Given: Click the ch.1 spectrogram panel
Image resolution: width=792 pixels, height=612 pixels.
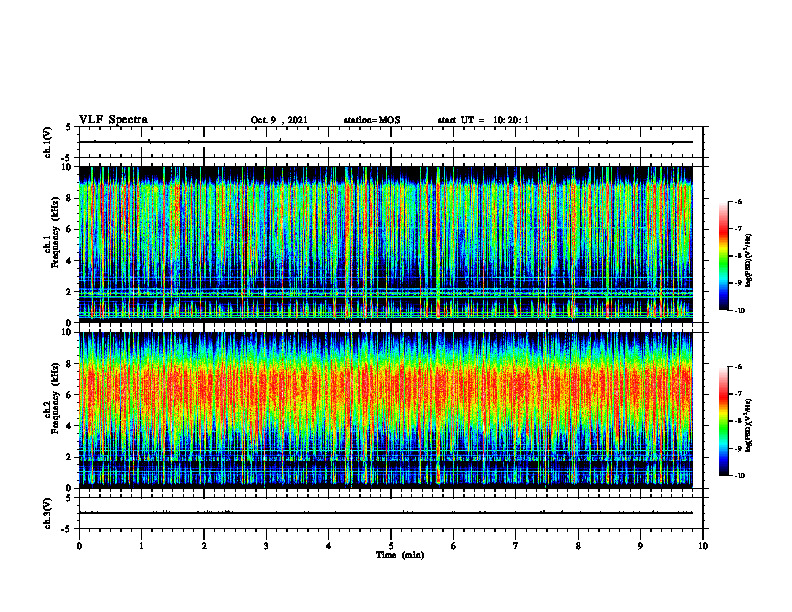Looking at the screenshot, I should 386,244.
